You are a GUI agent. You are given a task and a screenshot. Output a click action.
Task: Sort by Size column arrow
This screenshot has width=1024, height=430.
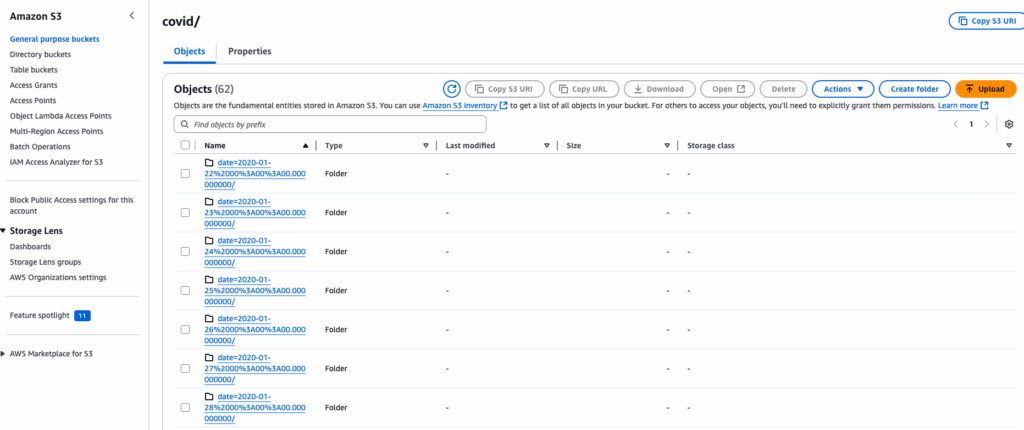(667, 146)
